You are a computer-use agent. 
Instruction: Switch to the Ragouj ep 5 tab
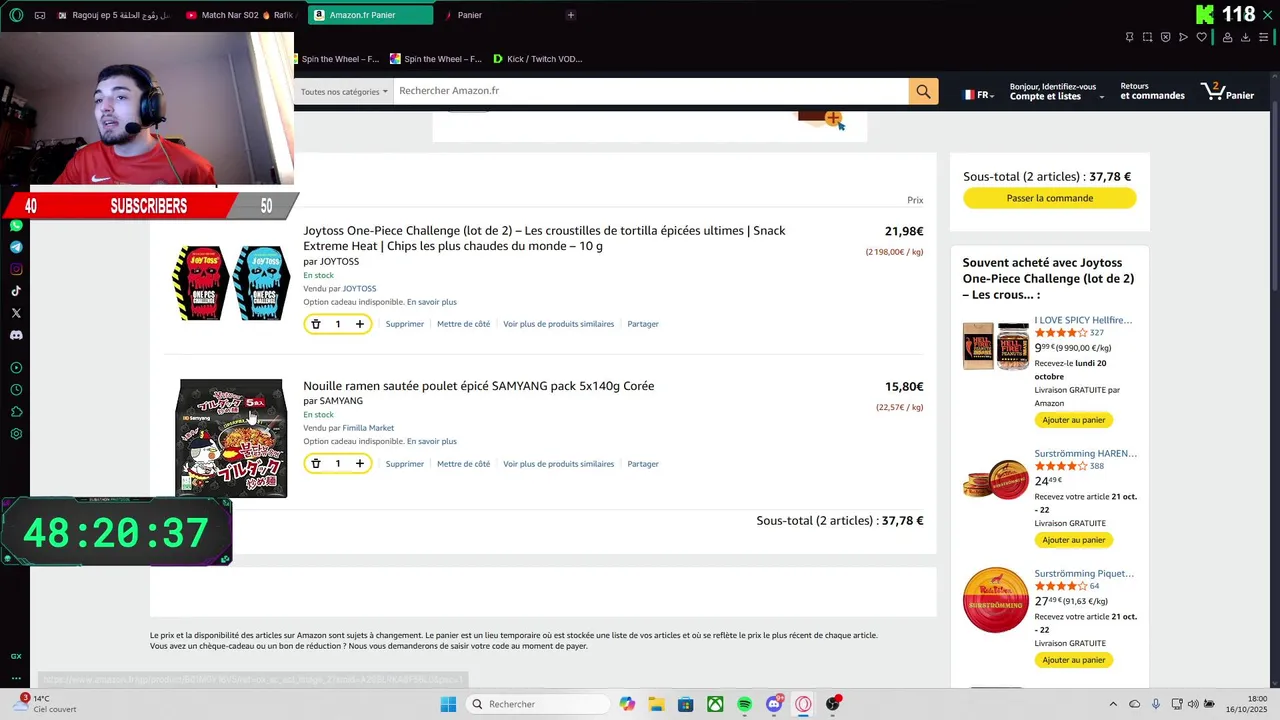pyautogui.click(x=114, y=15)
